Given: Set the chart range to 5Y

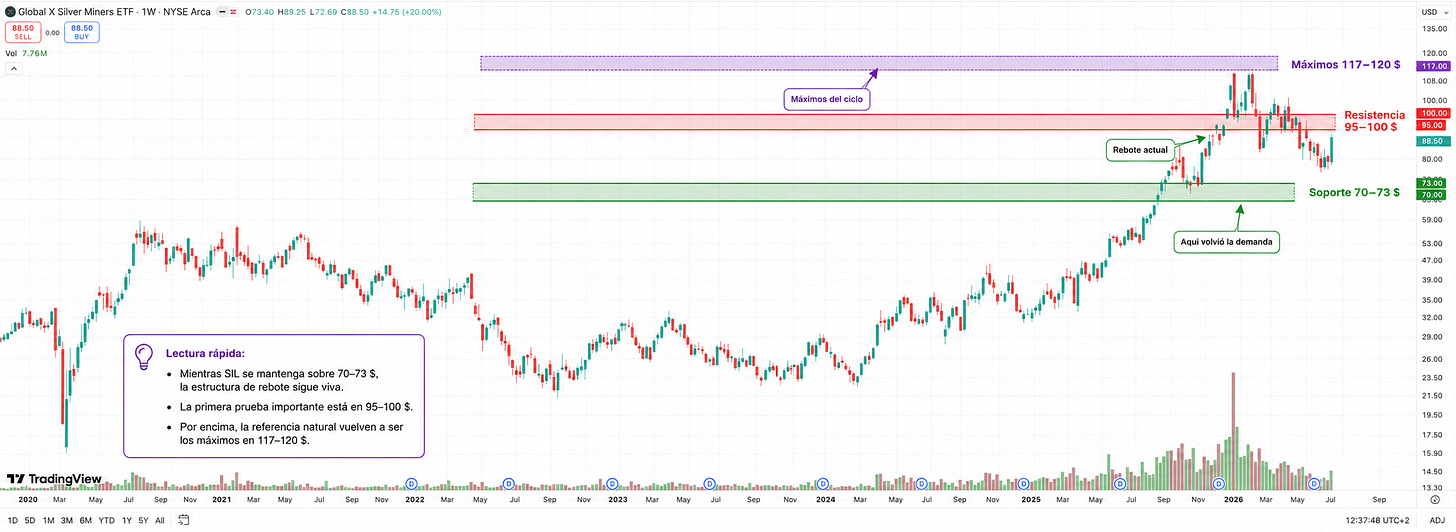Looking at the screenshot, I should tap(144, 520).
